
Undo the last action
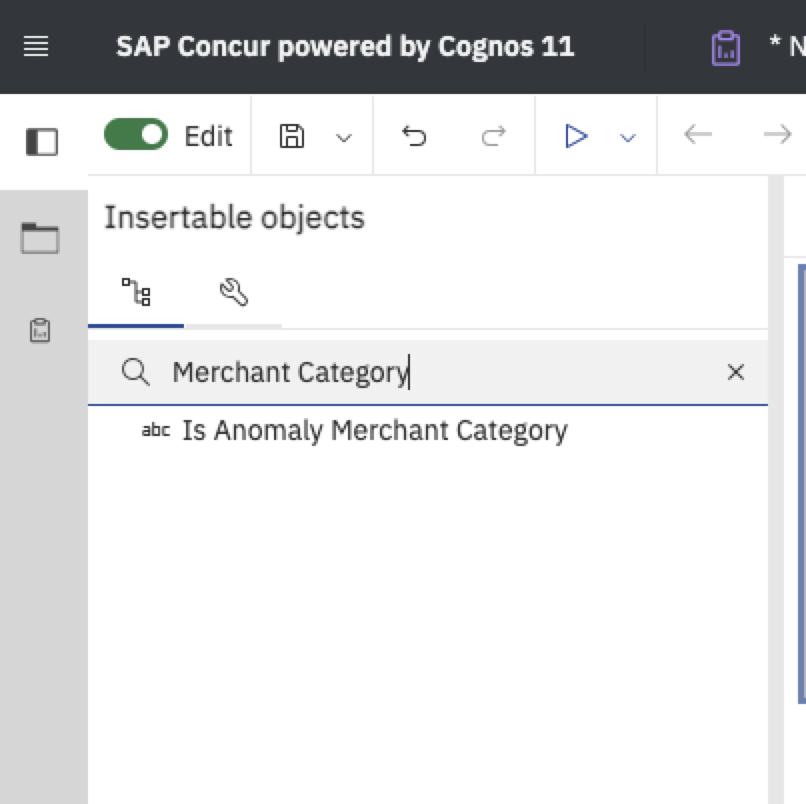[x=414, y=136]
